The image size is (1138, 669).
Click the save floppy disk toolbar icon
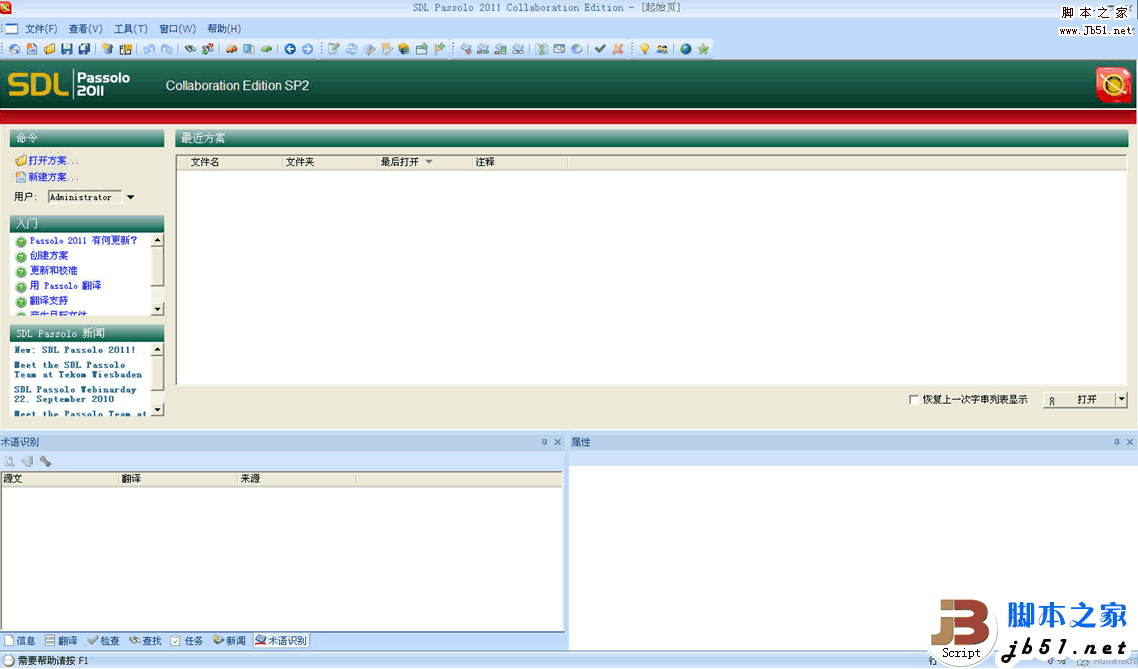coord(66,49)
